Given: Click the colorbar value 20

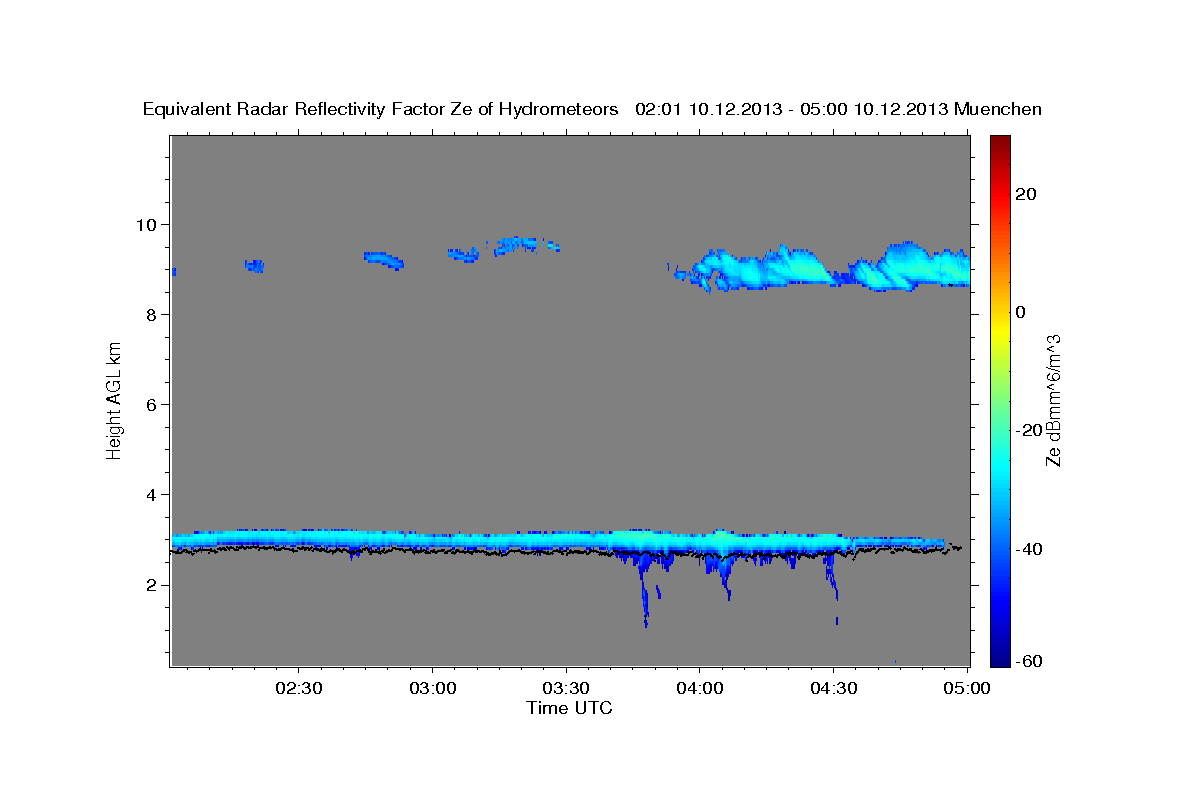Looking at the screenshot, I should click(x=1024, y=194).
